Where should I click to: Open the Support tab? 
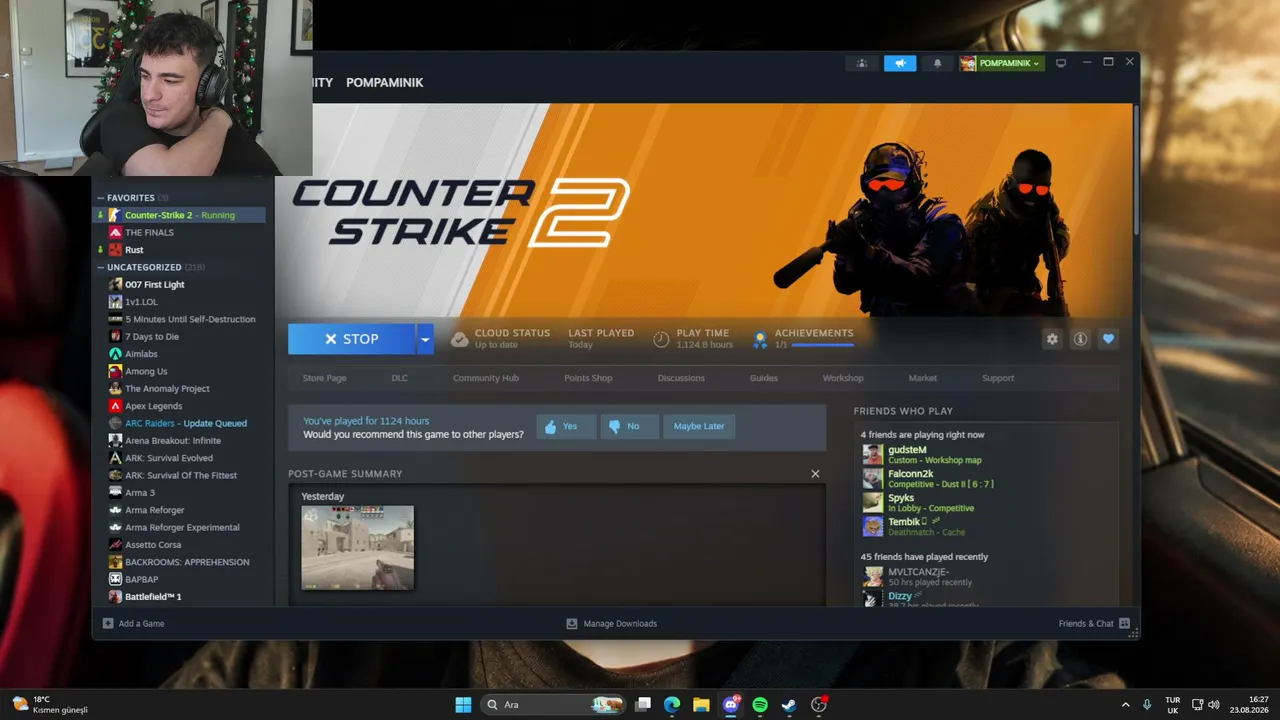998,378
